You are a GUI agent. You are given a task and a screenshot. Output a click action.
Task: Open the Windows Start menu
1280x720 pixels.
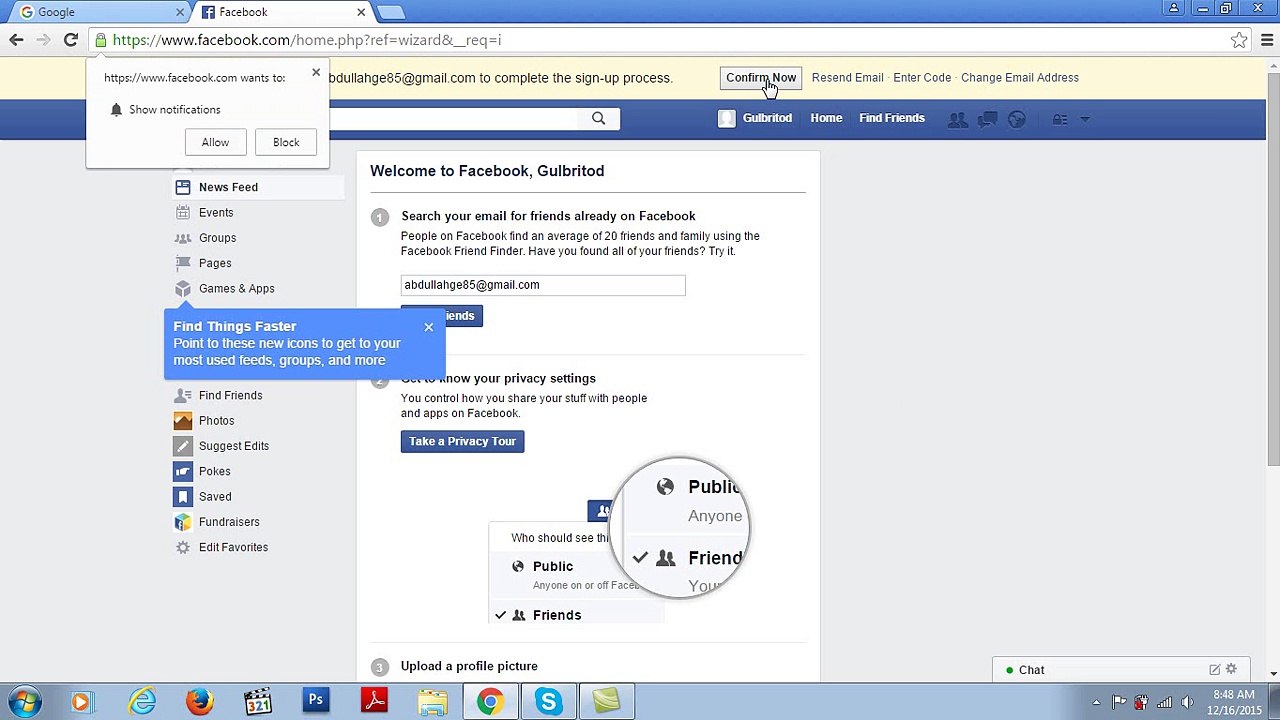24,701
